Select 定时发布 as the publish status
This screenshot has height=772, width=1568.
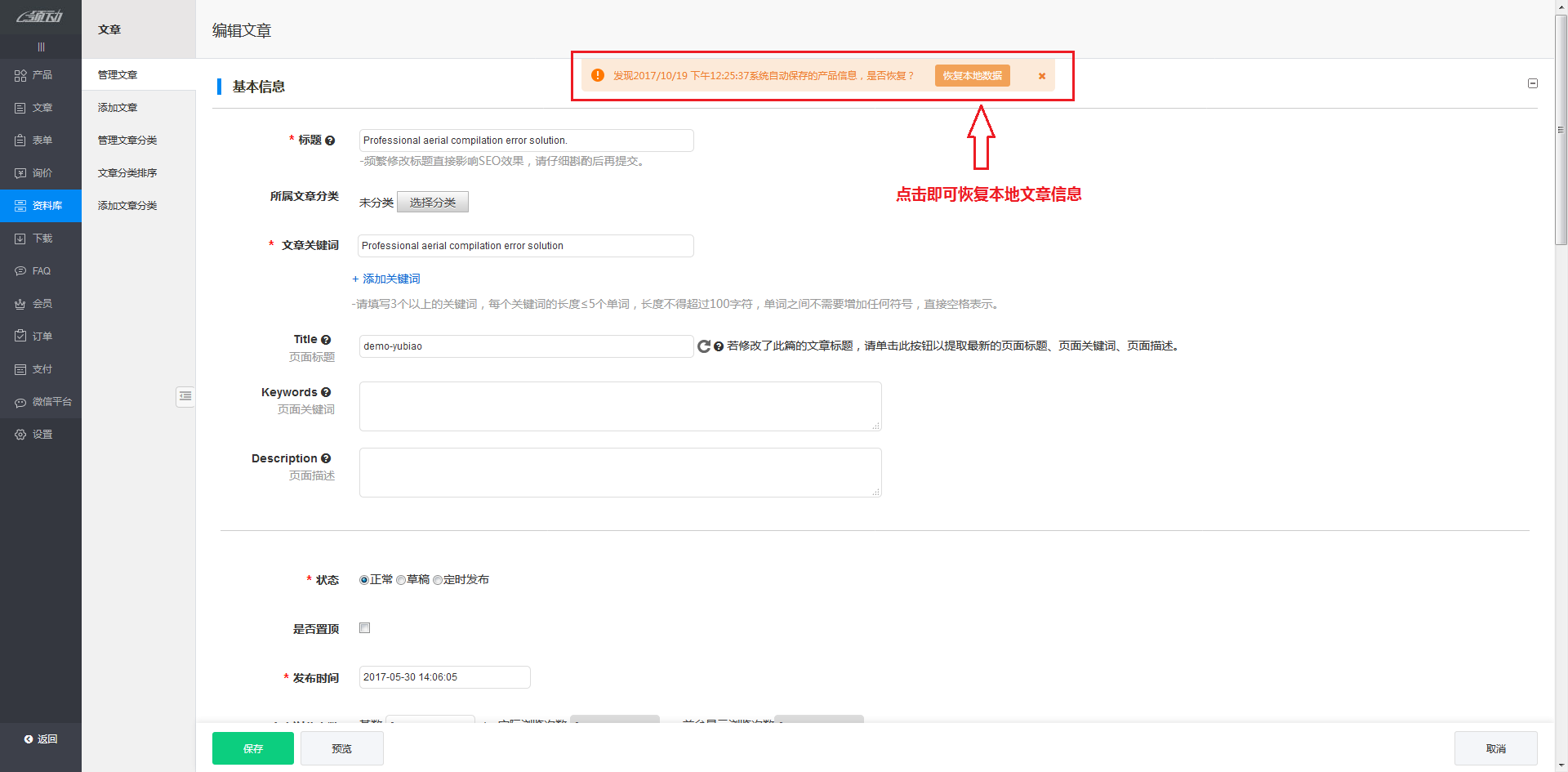[438, 579]
